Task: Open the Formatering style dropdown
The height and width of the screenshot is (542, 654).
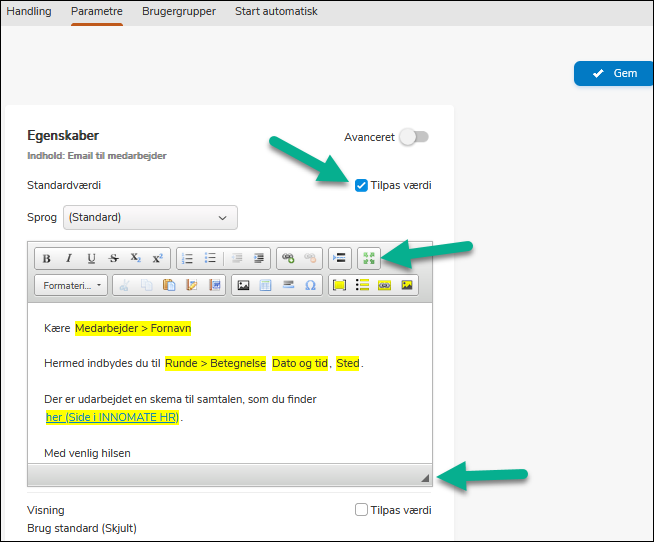Action: coord(73,285)
